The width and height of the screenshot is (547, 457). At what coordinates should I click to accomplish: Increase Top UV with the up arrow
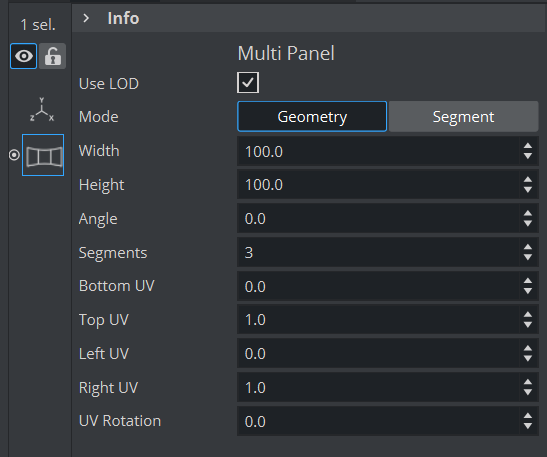[528, 315]
